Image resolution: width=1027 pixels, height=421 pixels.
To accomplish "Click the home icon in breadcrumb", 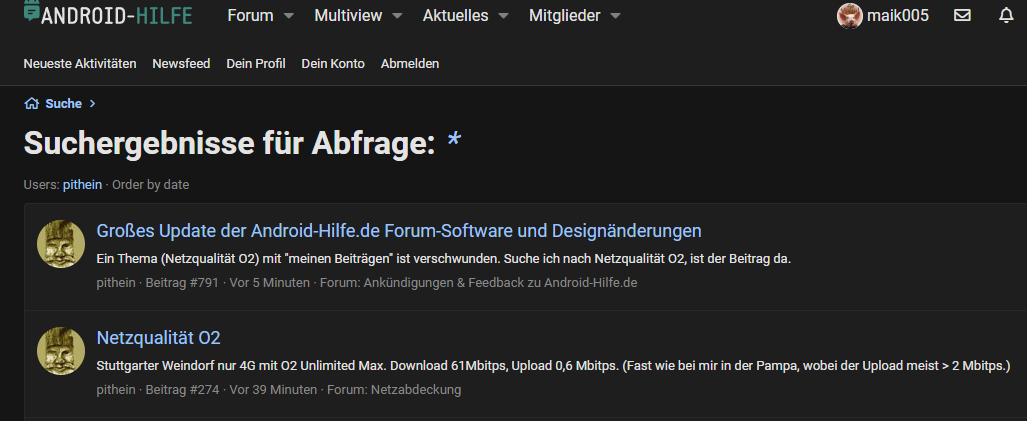I will tap(32, 103).
